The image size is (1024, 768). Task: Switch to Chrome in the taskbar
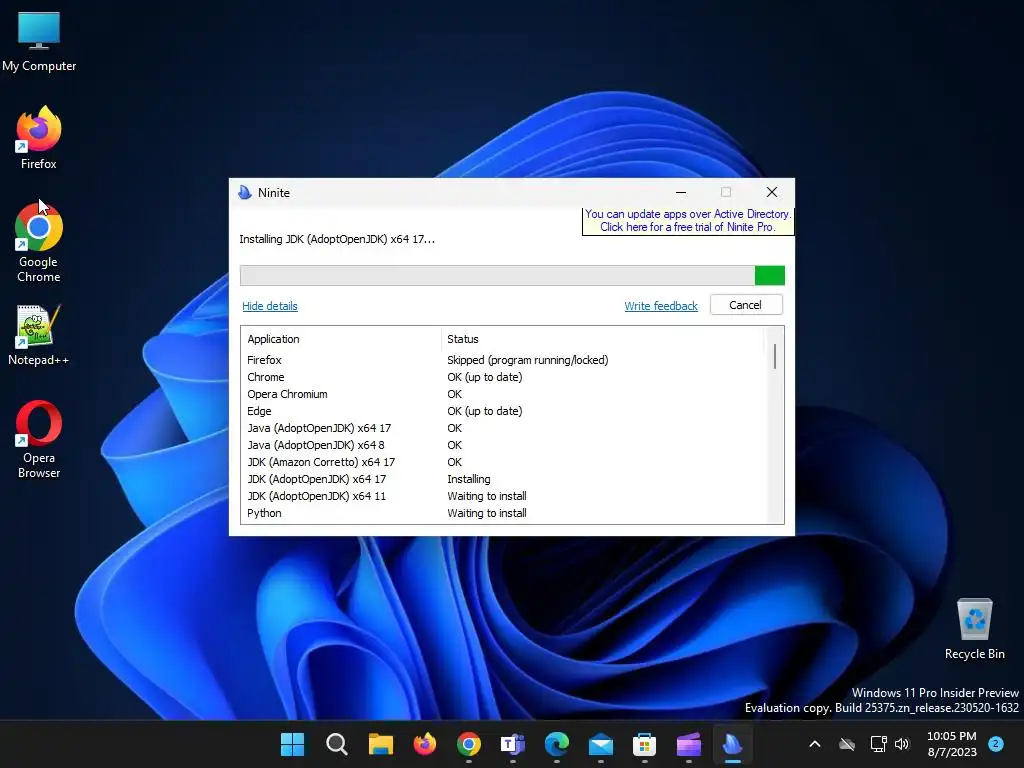tap(468, 744)
